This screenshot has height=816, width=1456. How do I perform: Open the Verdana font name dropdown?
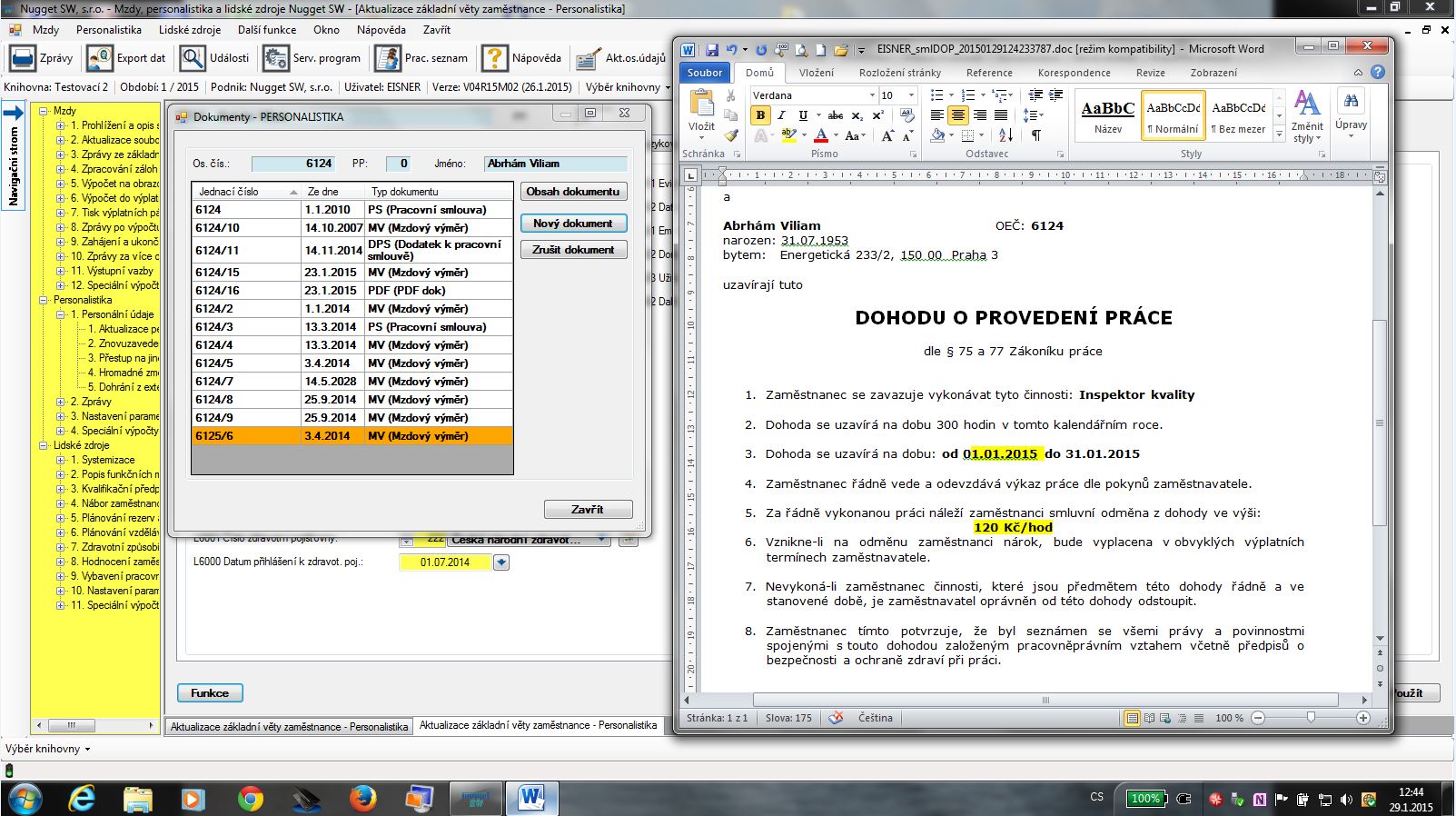click(872, 95)
